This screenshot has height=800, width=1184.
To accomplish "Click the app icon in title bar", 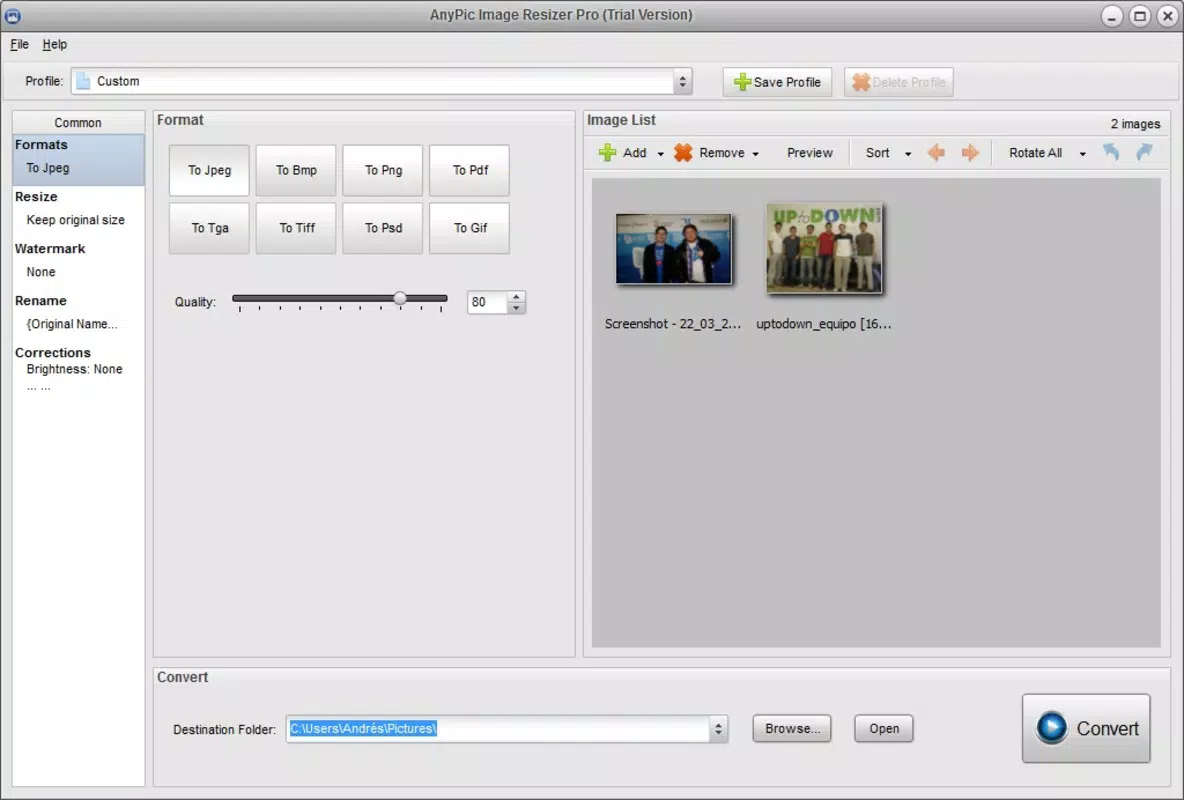I will [13, 15].
